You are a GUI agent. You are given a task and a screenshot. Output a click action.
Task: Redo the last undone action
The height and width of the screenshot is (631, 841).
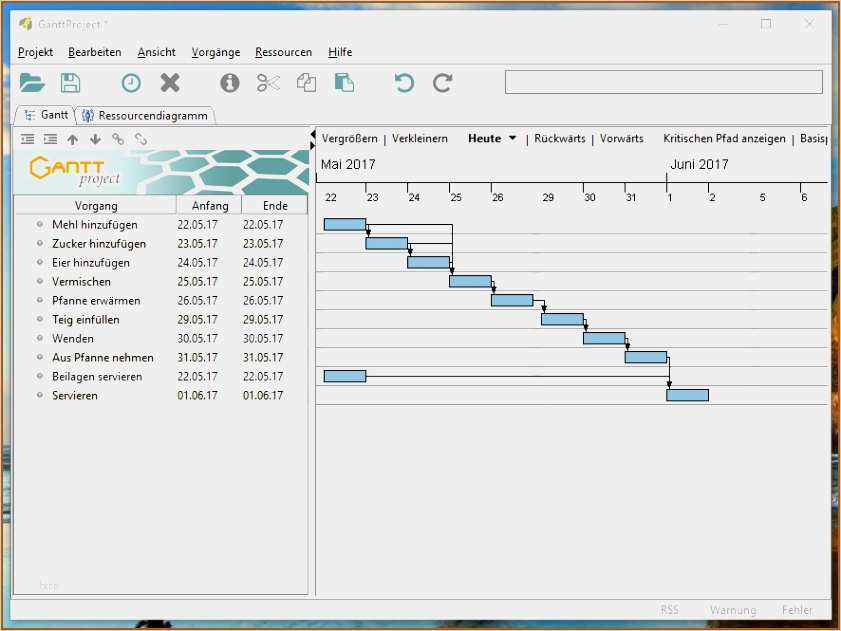point(442,83)
